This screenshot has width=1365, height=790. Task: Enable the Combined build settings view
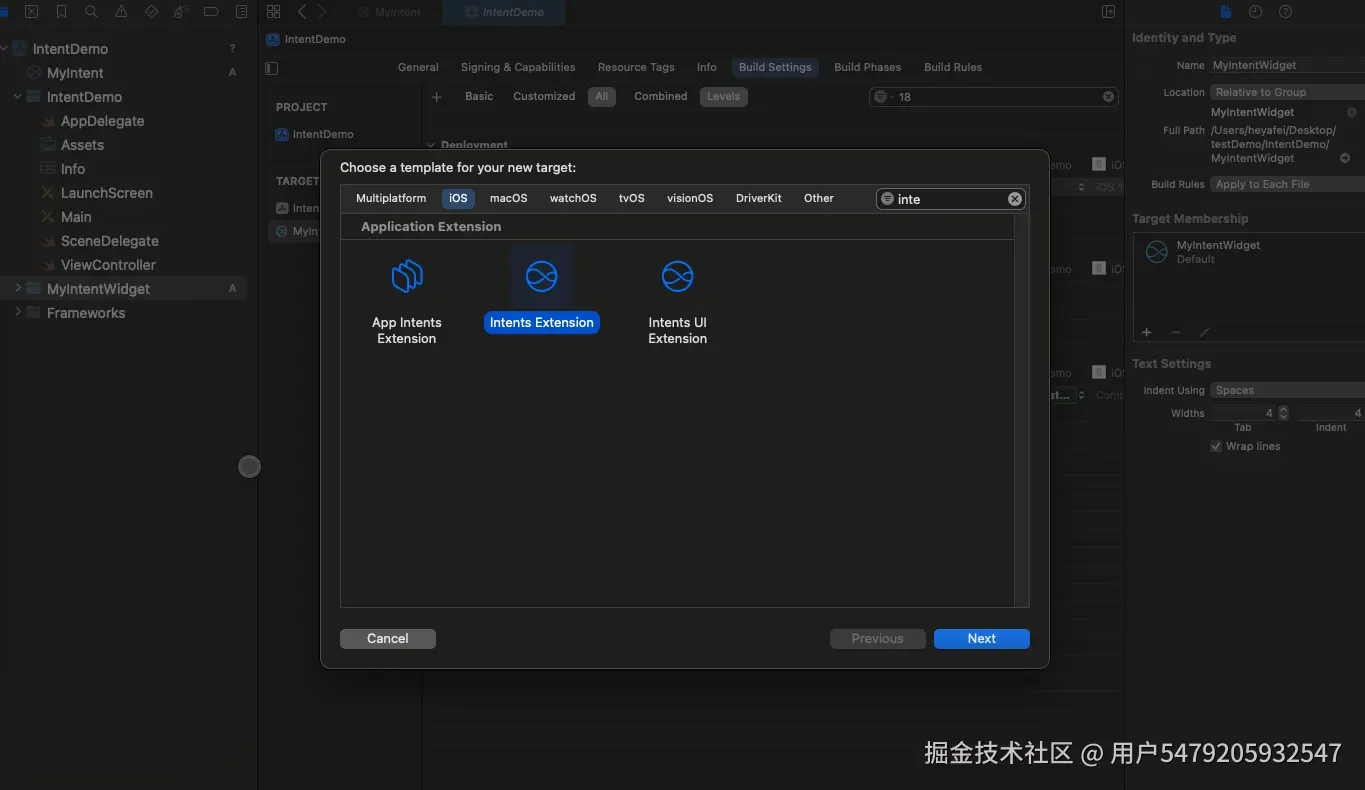point(659,96)
